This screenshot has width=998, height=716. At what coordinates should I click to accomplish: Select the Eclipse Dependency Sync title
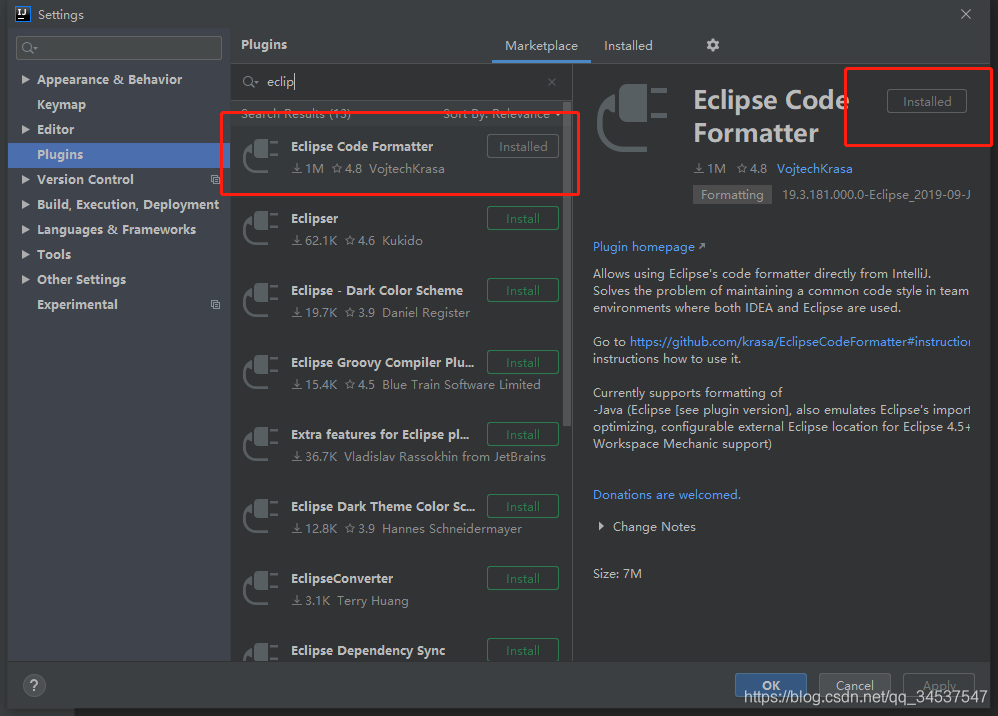click(x=368, y=650)
